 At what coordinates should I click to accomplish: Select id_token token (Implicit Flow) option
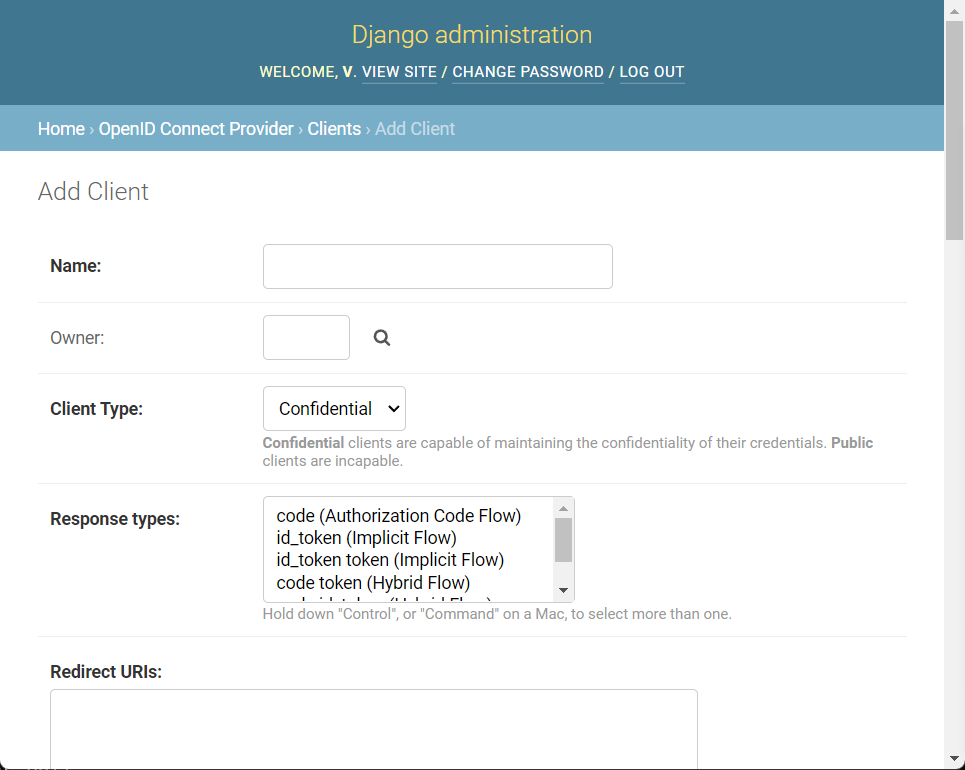390,560
